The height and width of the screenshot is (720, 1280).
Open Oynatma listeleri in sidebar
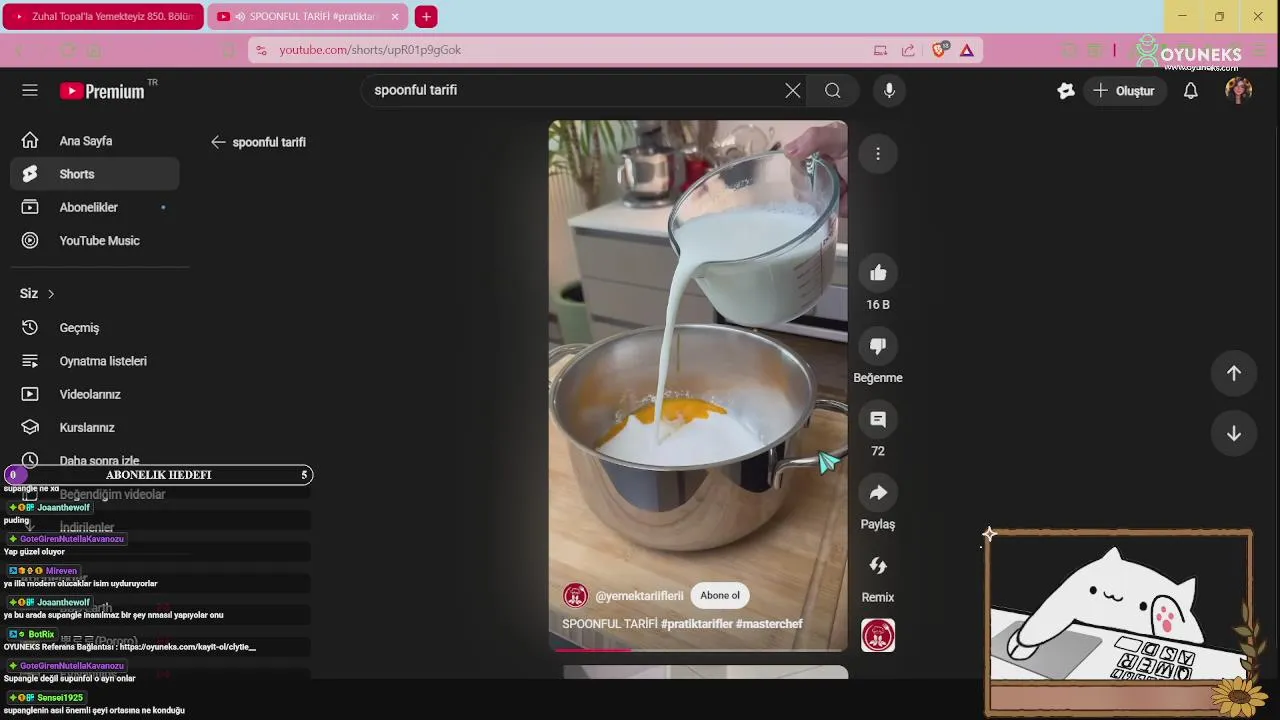[95, 361]
